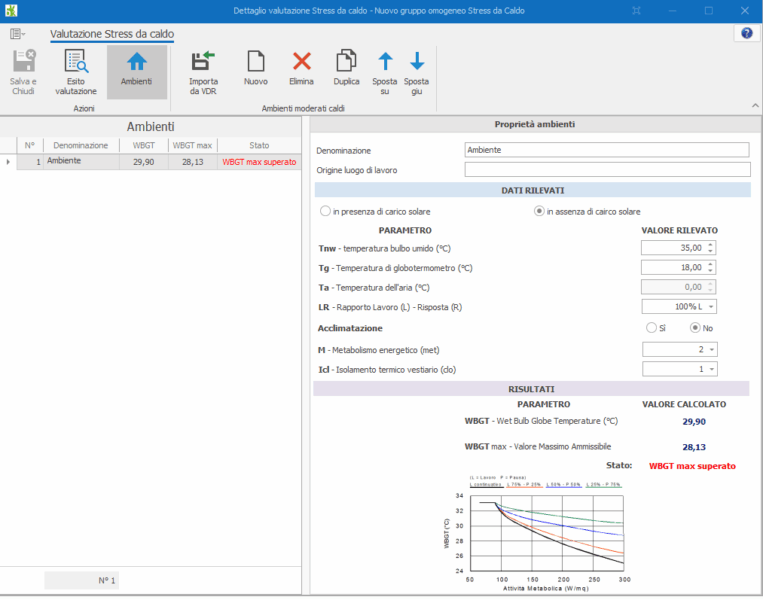Select in presenza di carico solare
763x600 pixels.
click(325, 211)
